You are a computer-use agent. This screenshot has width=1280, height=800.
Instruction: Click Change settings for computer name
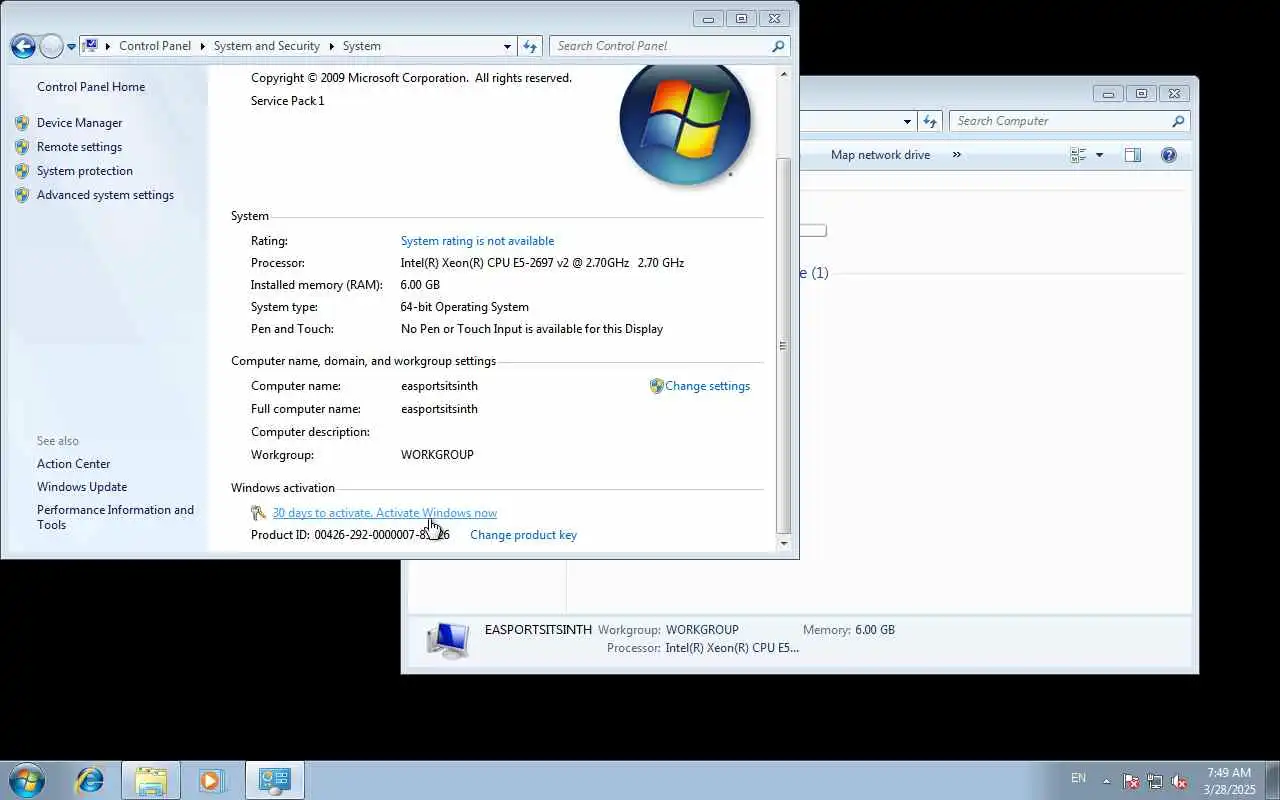click(x=707, y=386)
